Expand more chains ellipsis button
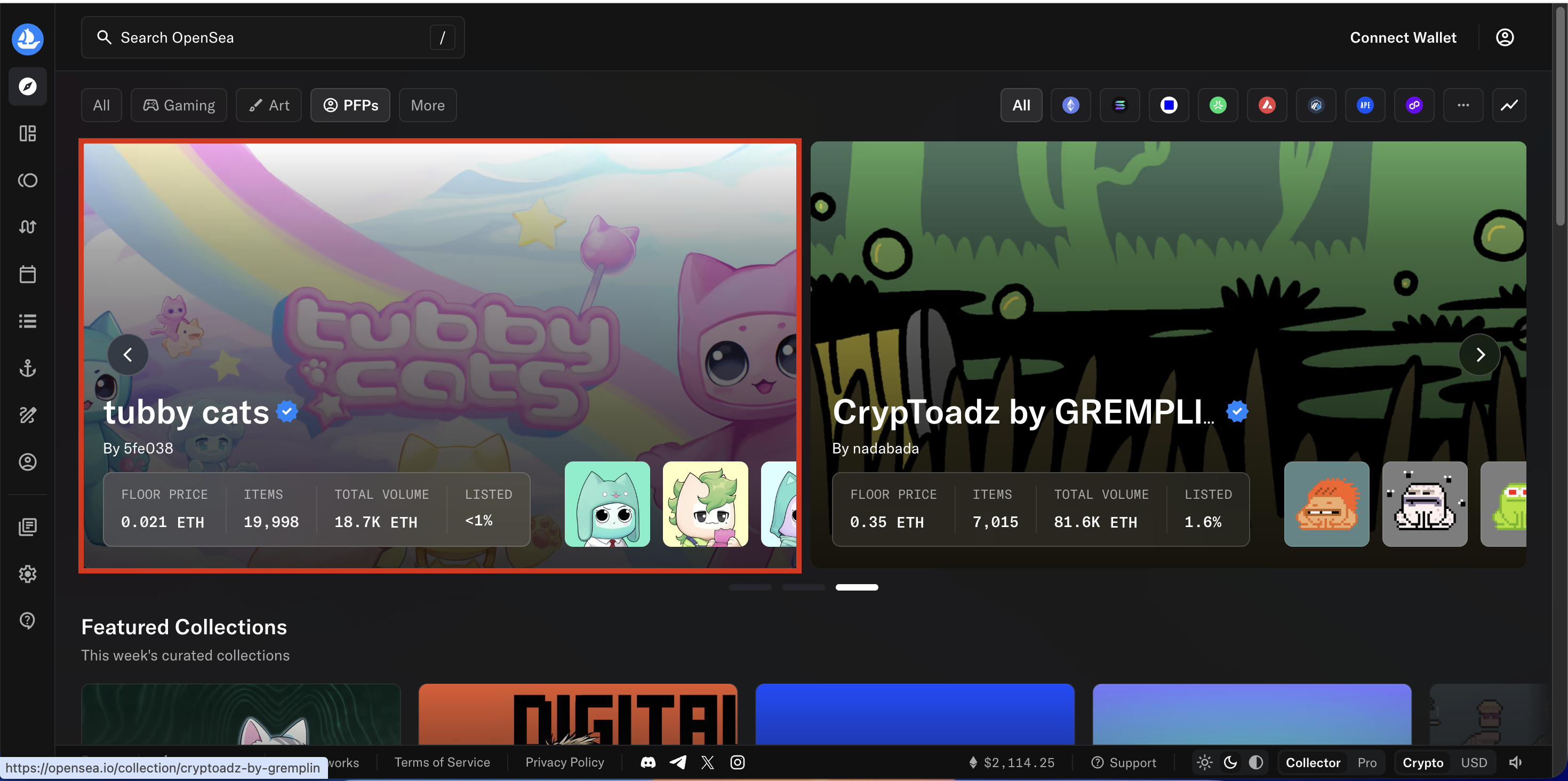 1463,105
